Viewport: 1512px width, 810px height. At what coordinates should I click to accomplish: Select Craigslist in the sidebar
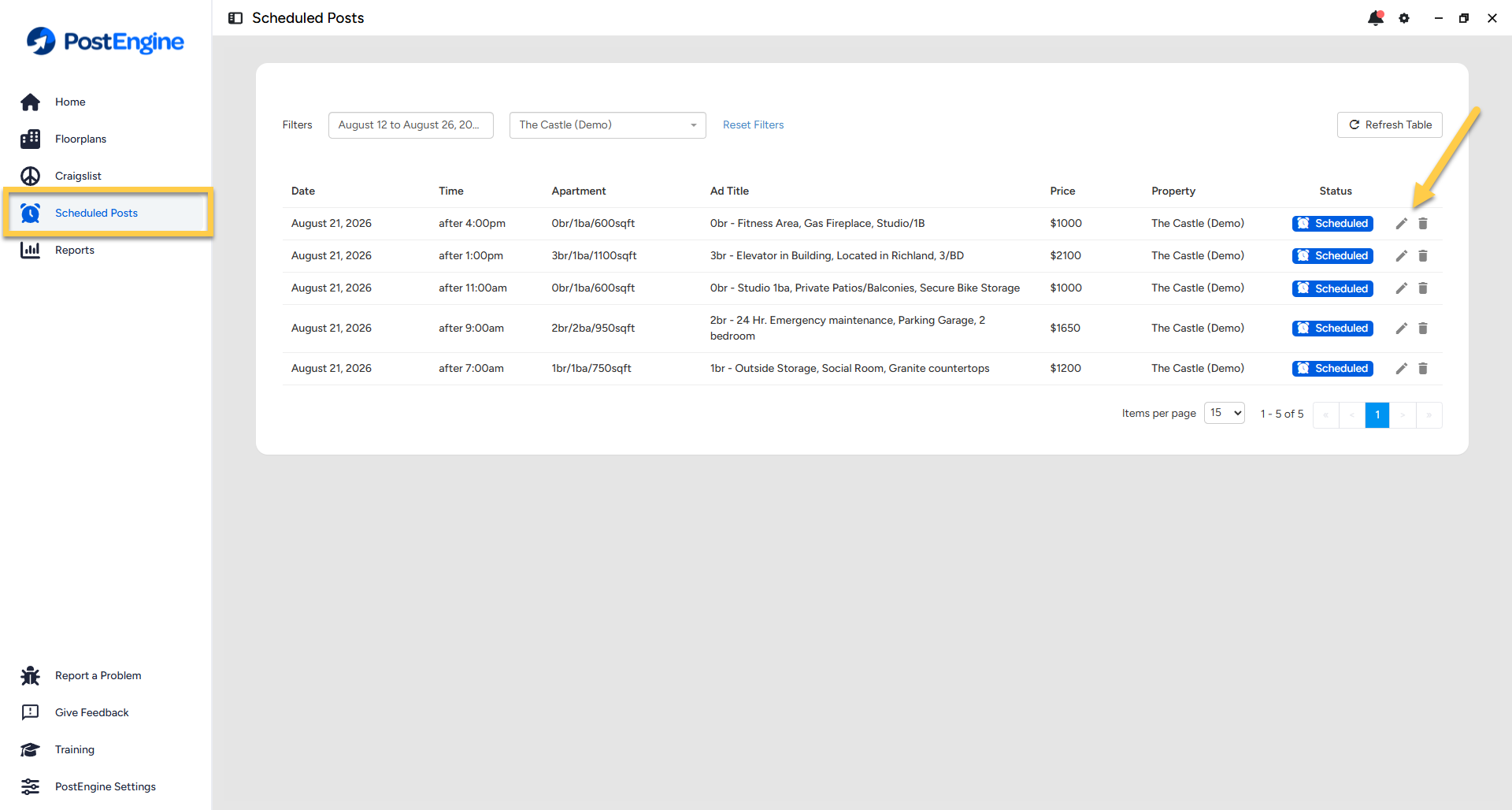pyautogui.click(x=78, y=176)
